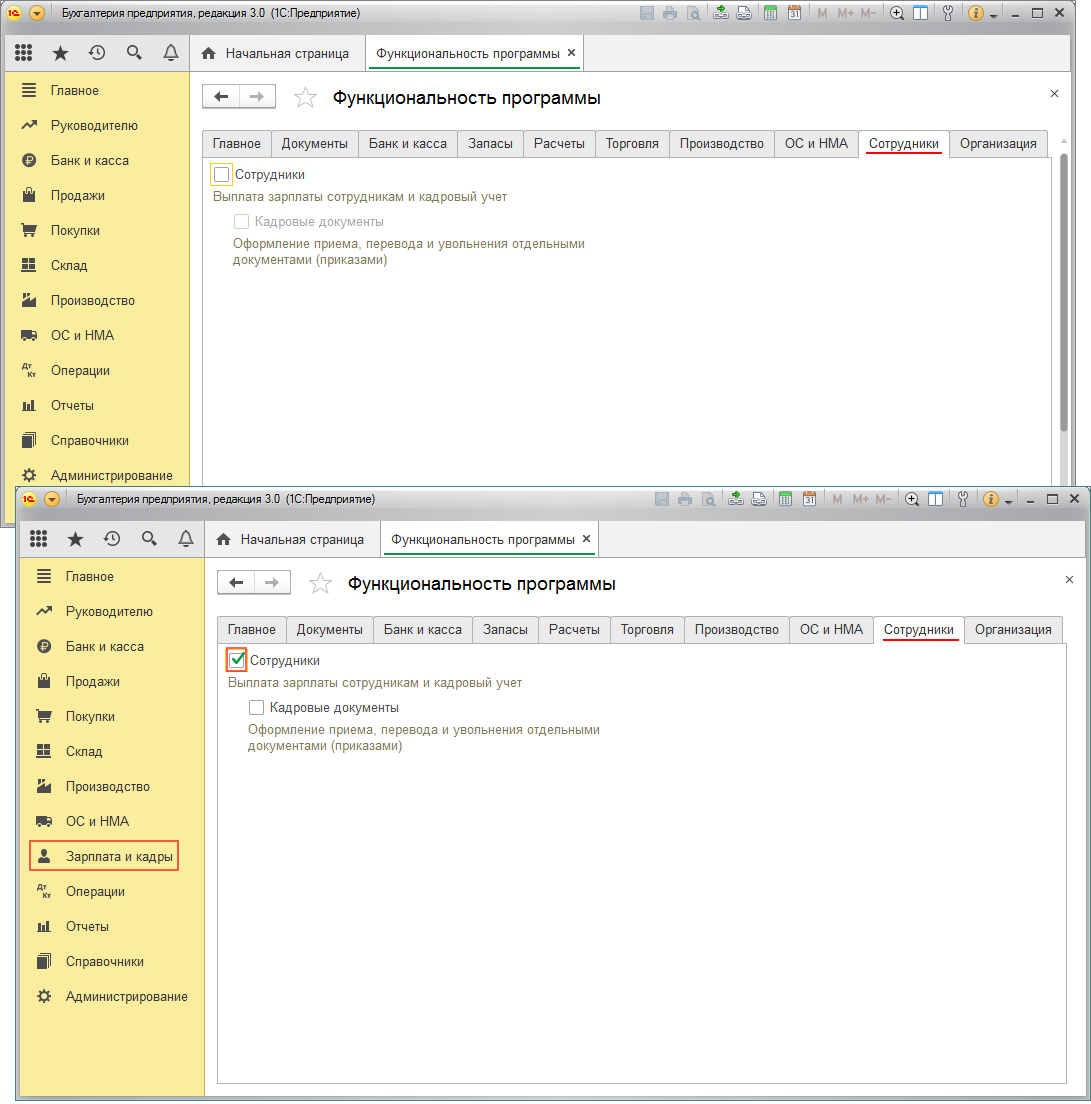Open Склад section in front window sidebar

(x=84, y=751)
